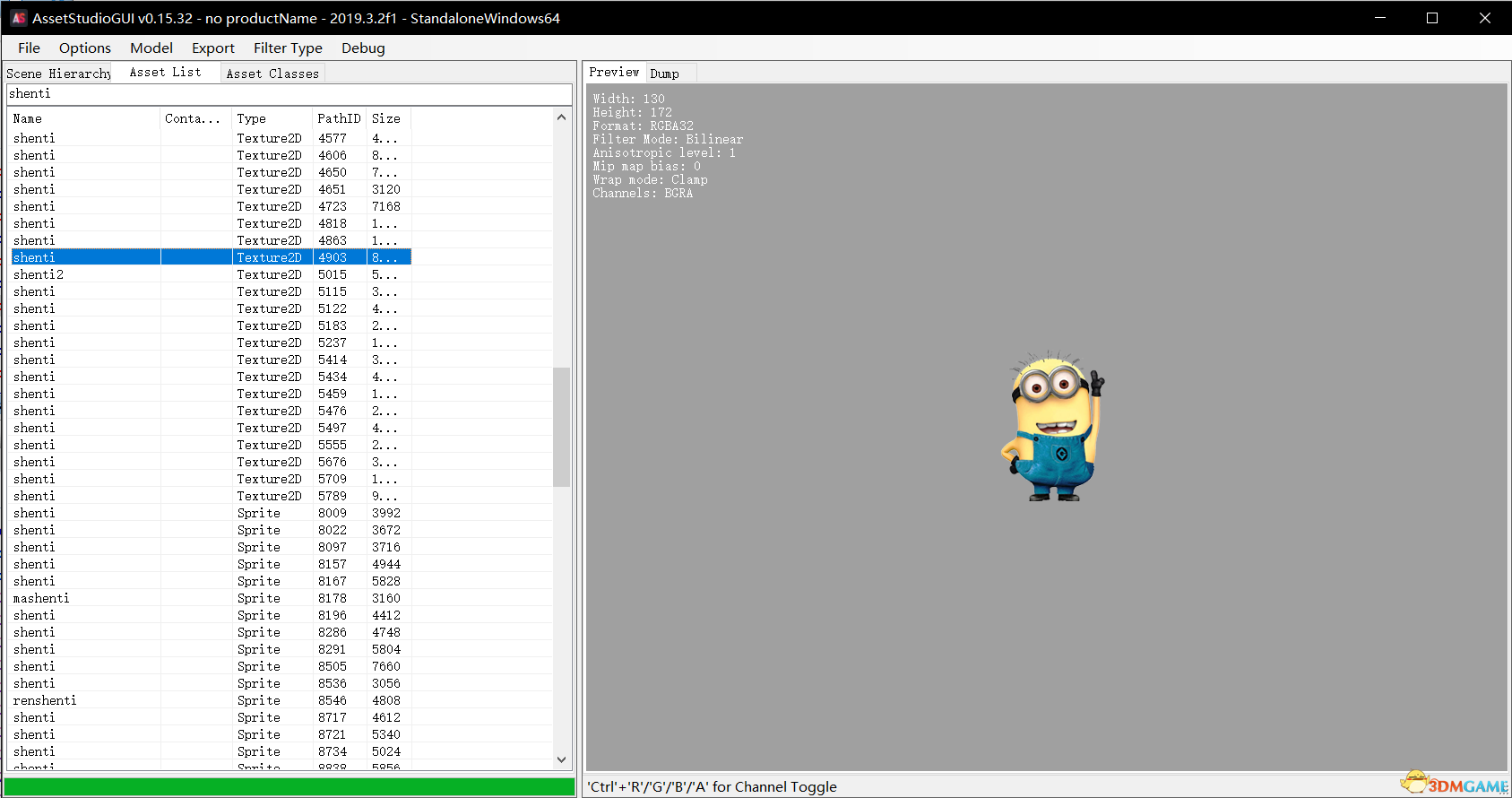Select the Texture2D row with PathID 5497
The width and height of the screenshot is (1512, 798).
pyautogui.click(x=211, y=428)
